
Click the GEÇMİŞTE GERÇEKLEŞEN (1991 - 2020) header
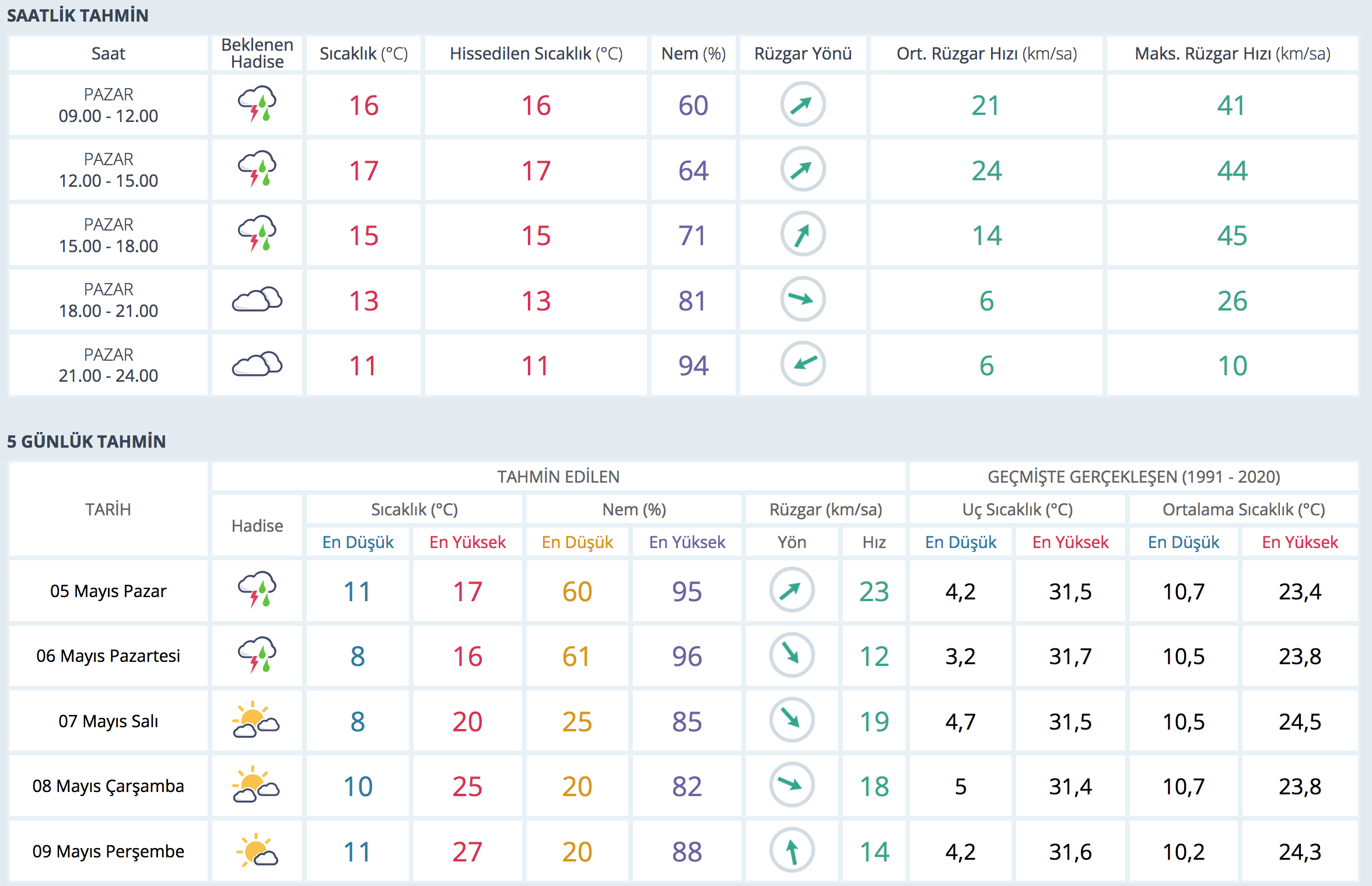[1133, 477]
